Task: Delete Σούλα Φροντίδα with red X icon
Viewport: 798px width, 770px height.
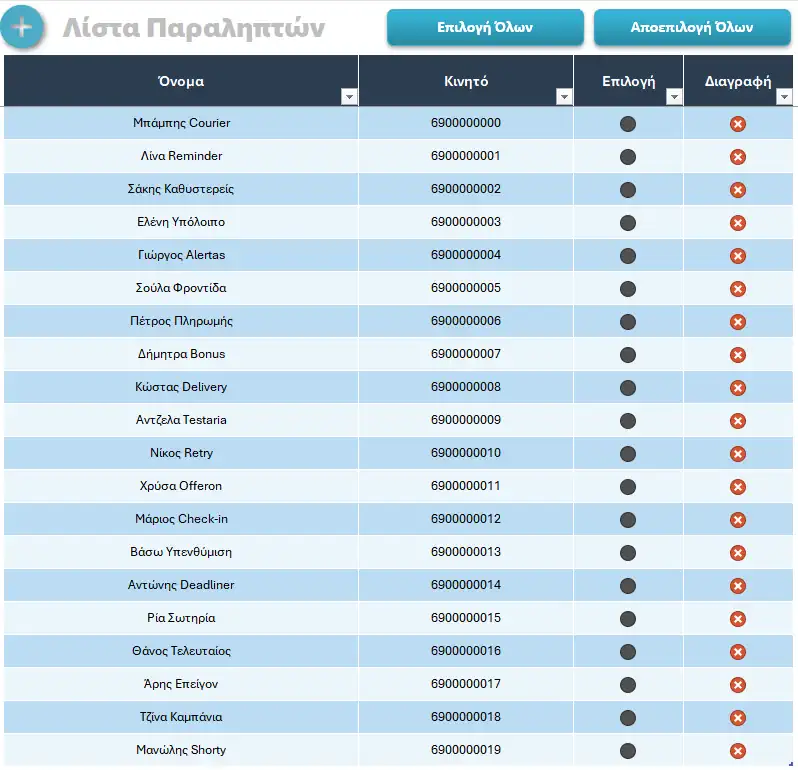Action: click(x=737, y=289)
